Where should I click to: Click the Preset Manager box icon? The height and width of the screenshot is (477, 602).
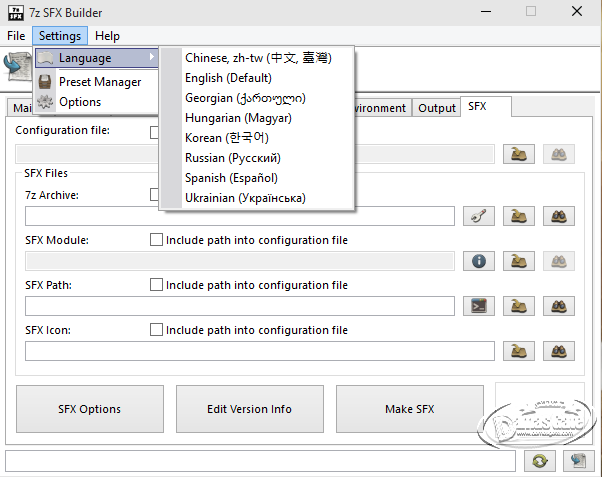[x=45, y=82]
